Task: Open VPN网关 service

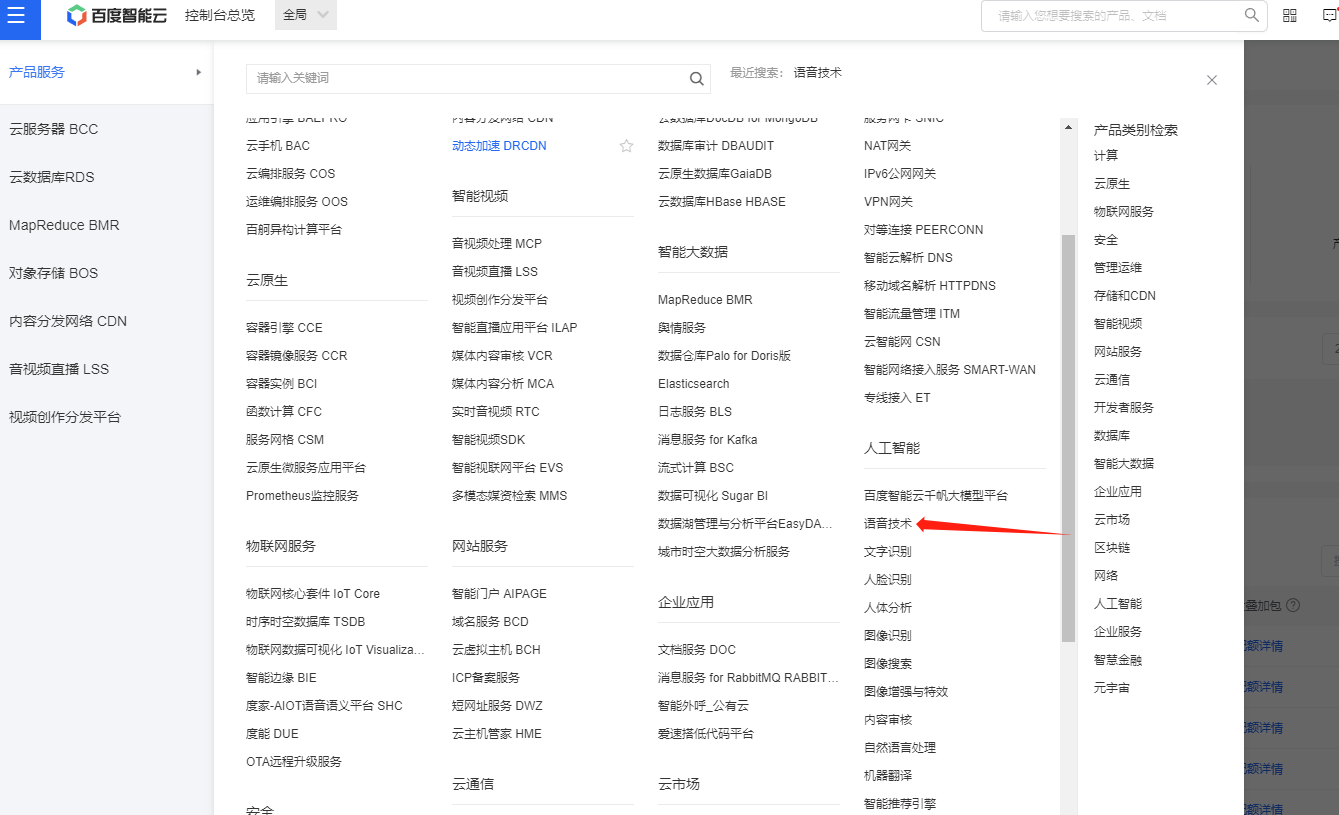Action: tap(888, 202)
